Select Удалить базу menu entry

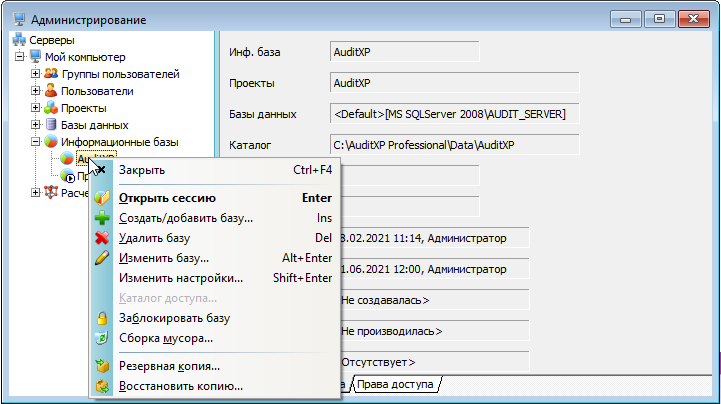click(x=215, y=238)
